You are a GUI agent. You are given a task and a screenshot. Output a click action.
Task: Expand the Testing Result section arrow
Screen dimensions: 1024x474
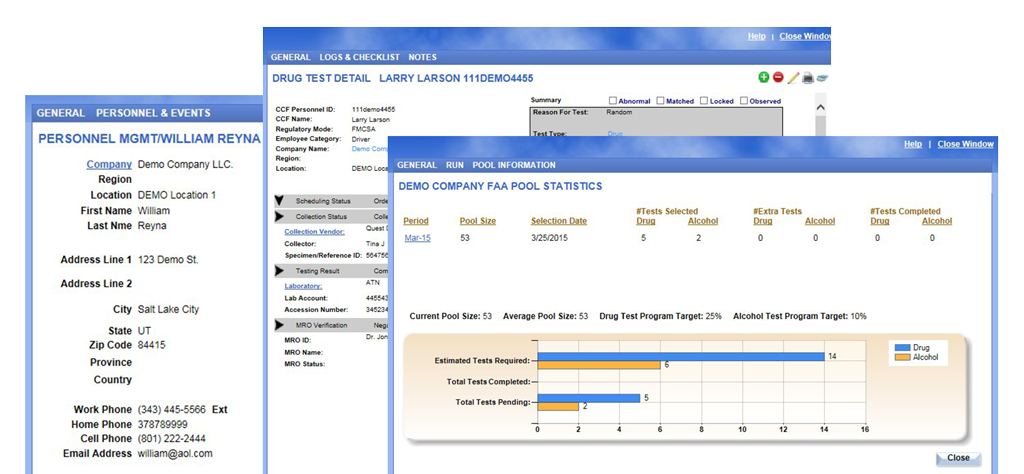[x=279, y=270]
